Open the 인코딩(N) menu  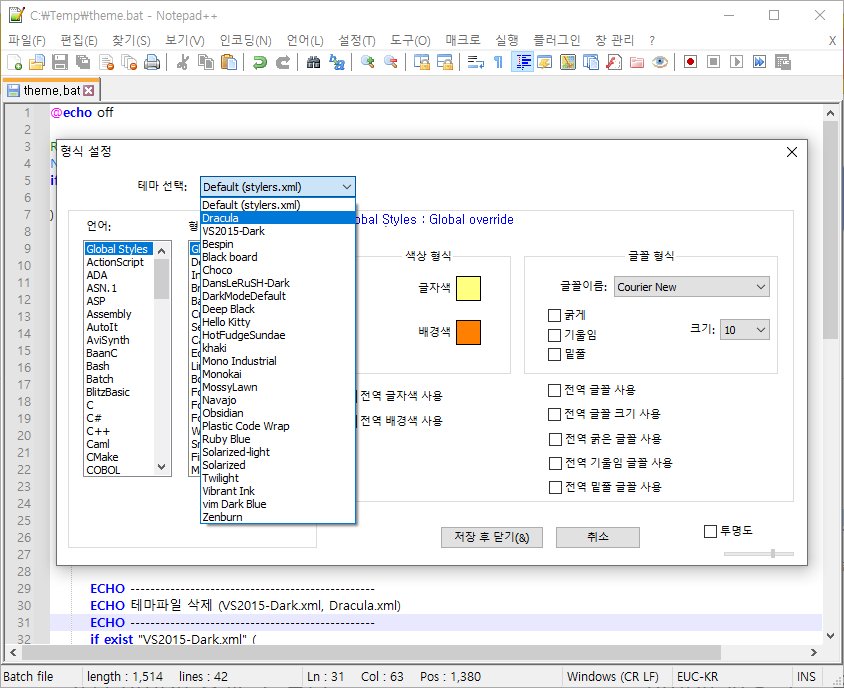click(245, 40)
